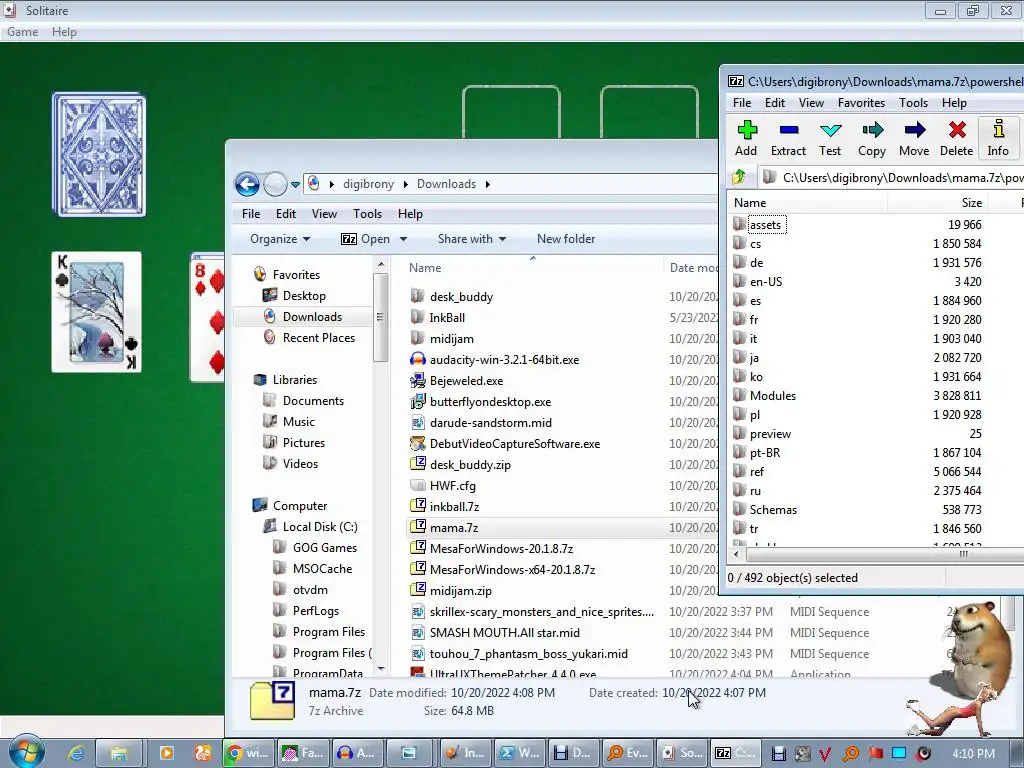Open the Game menu in Solitaire
The width and height of the screenshot is (1024, 768).
click(22, 32)
